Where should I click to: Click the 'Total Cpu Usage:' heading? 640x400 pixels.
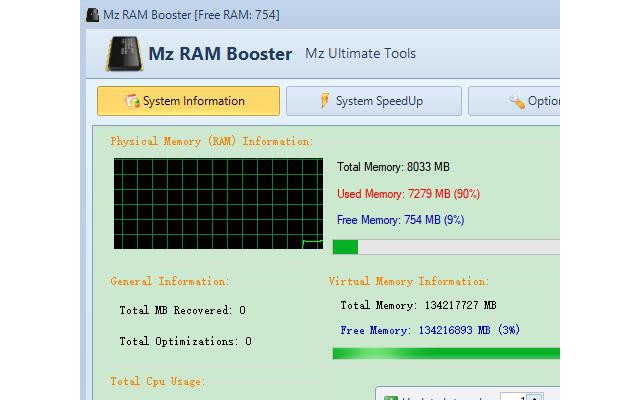(x=158, y=381)
